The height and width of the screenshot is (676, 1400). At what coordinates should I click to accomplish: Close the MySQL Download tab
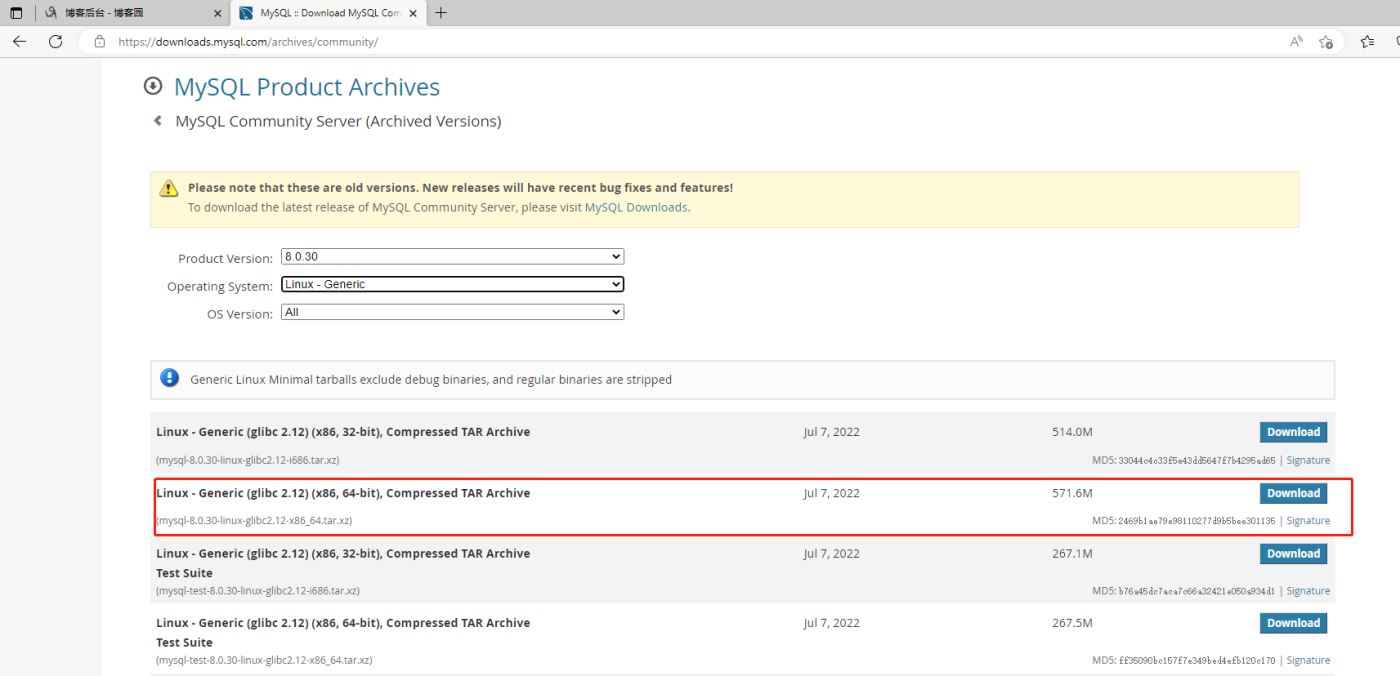tap(413, 14)
